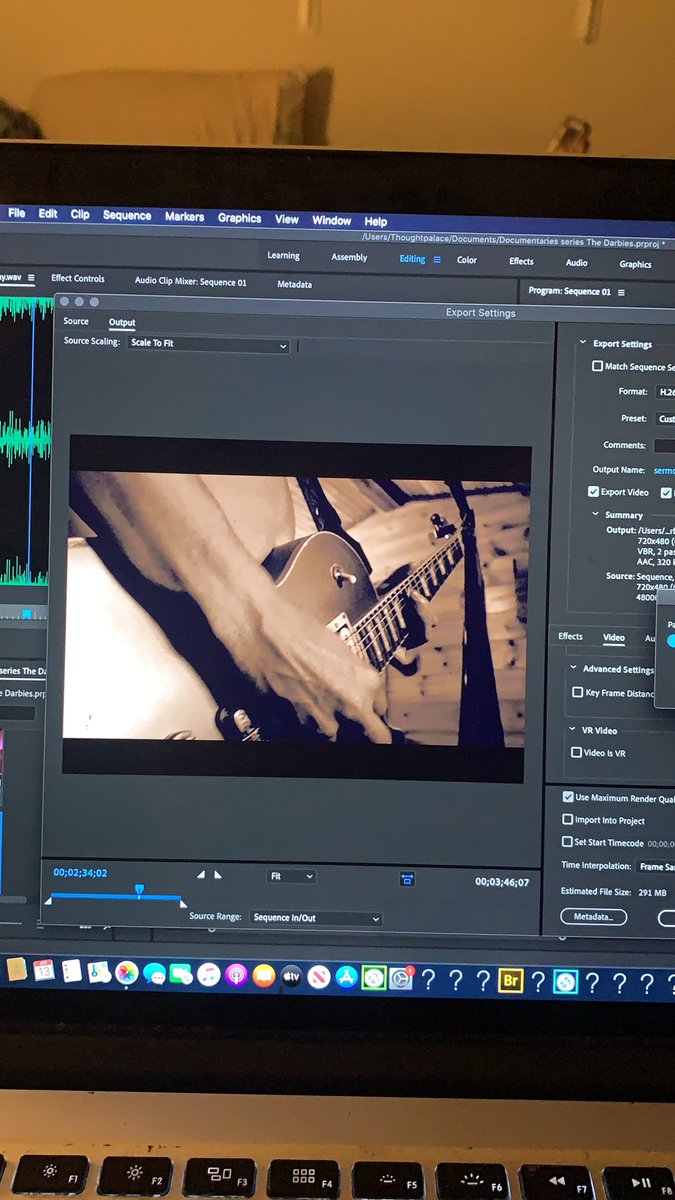Open the Preset dropdown
The height and width of the screenshot is (1200, 675).
click(665, 419)
